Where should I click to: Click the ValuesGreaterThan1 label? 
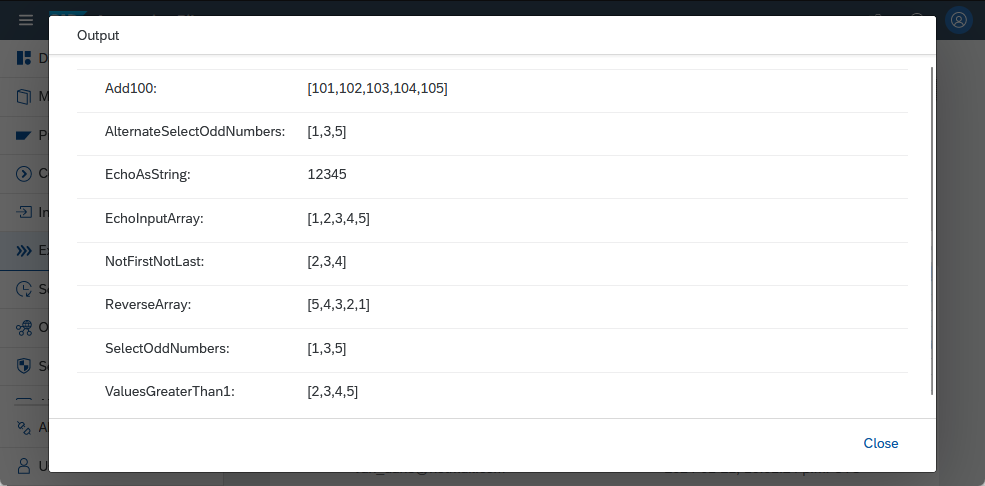[170, 392]
